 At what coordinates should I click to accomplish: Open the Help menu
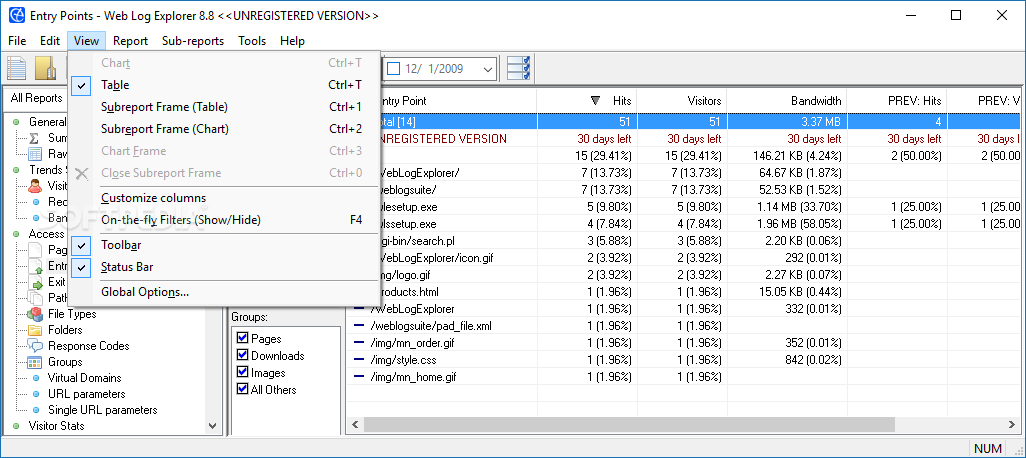click(292, 41)
